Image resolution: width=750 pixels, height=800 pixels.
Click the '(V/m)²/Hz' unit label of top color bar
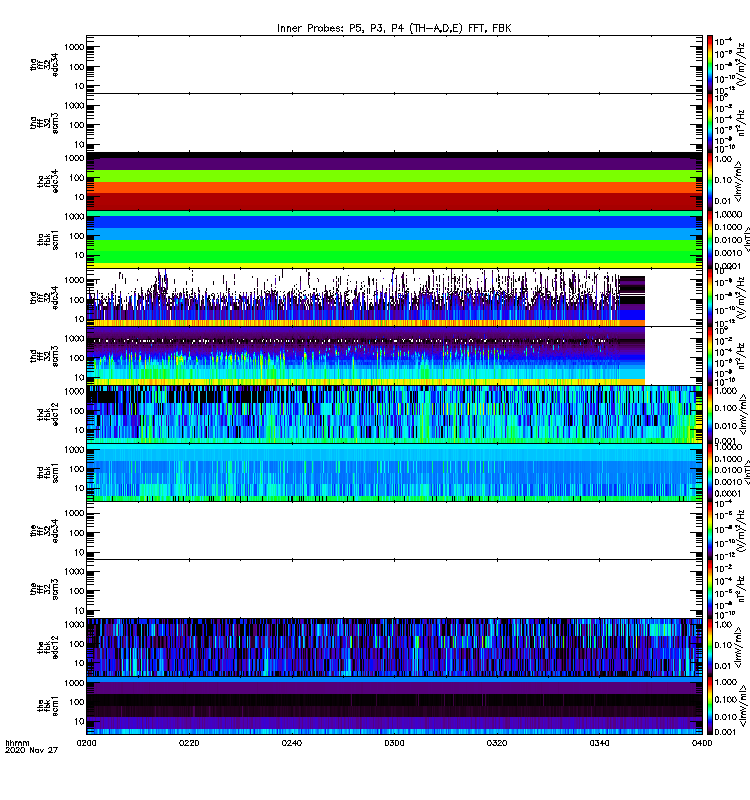(742, 65)
